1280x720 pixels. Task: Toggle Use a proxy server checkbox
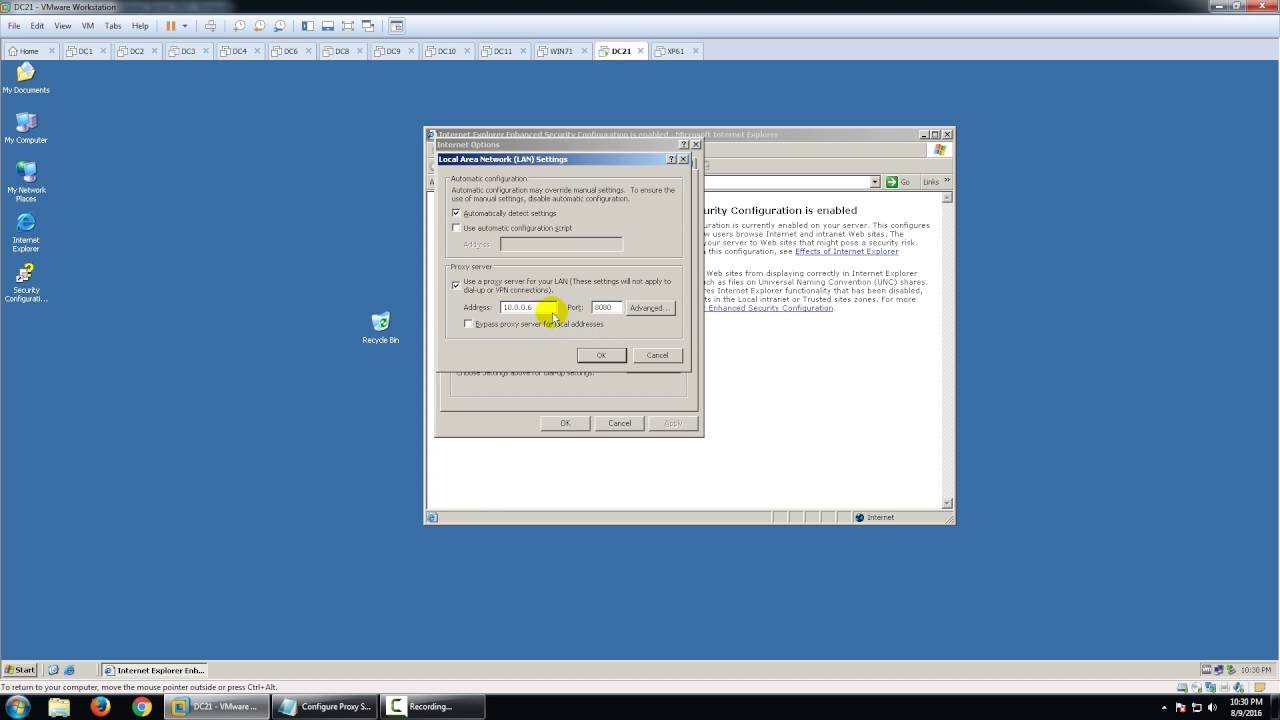pos(456,285)
